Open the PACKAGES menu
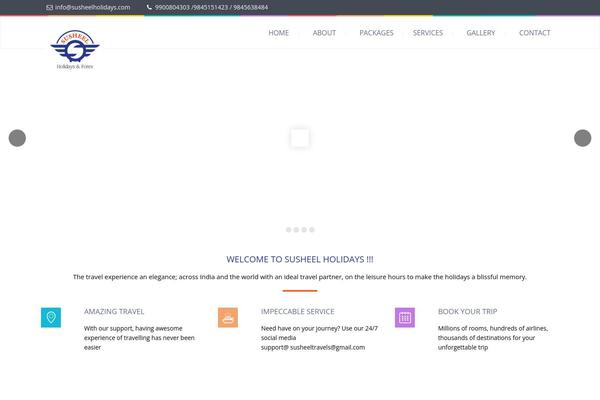The height and width of the screenshot is (400, 600). (376, 33)
